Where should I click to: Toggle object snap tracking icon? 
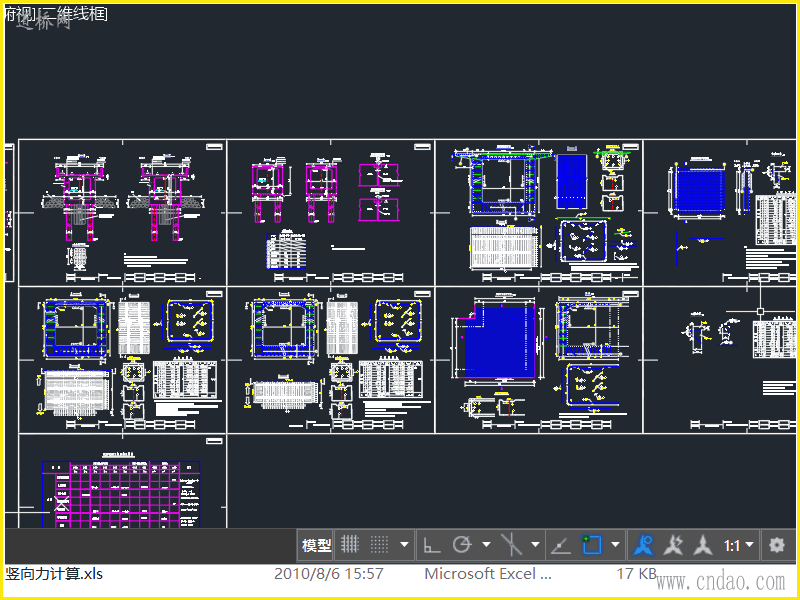point(561,546)
